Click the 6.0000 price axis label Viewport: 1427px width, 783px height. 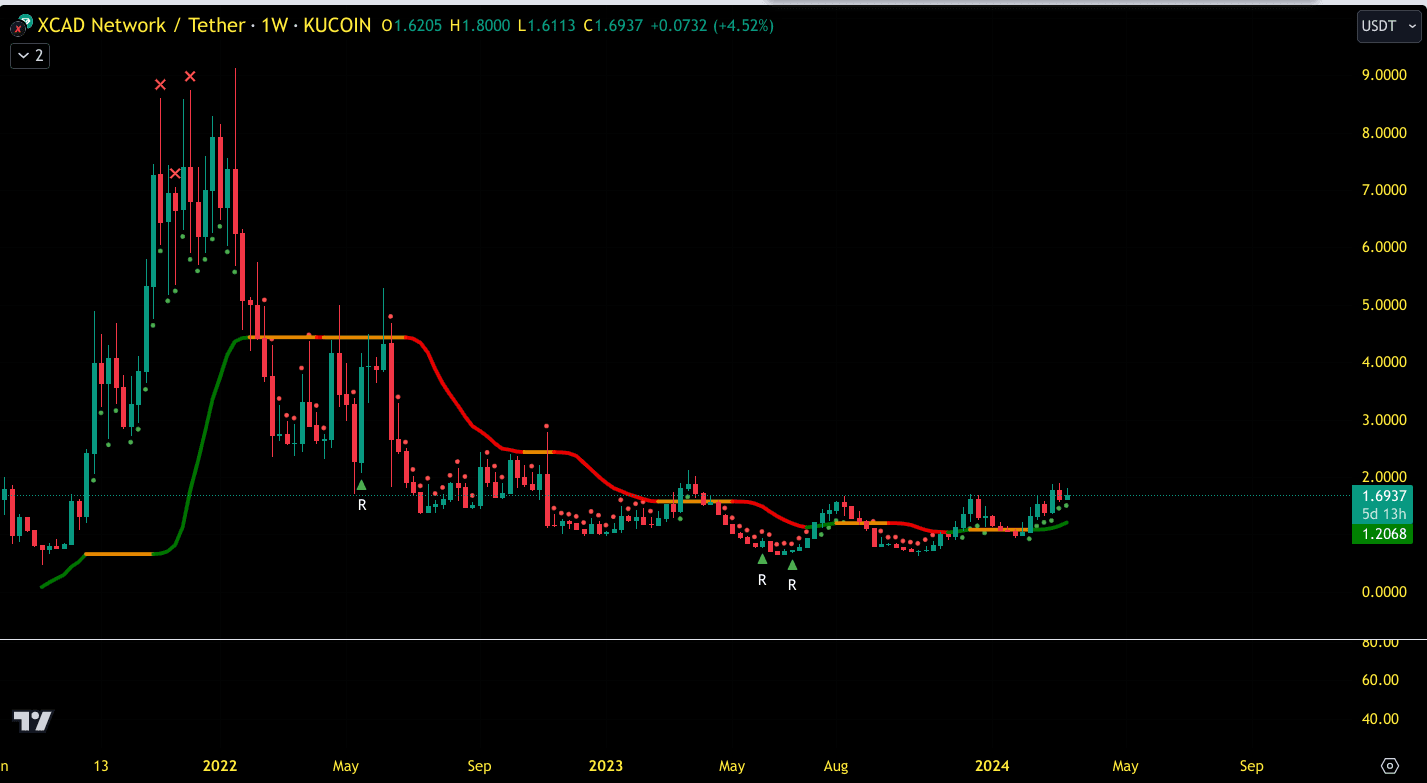tap(1386, 247)
